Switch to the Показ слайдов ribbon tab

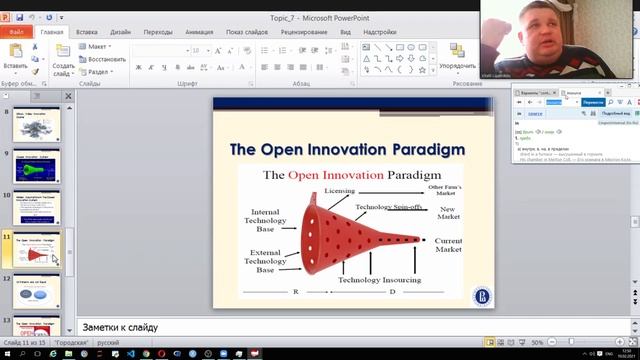247,32
